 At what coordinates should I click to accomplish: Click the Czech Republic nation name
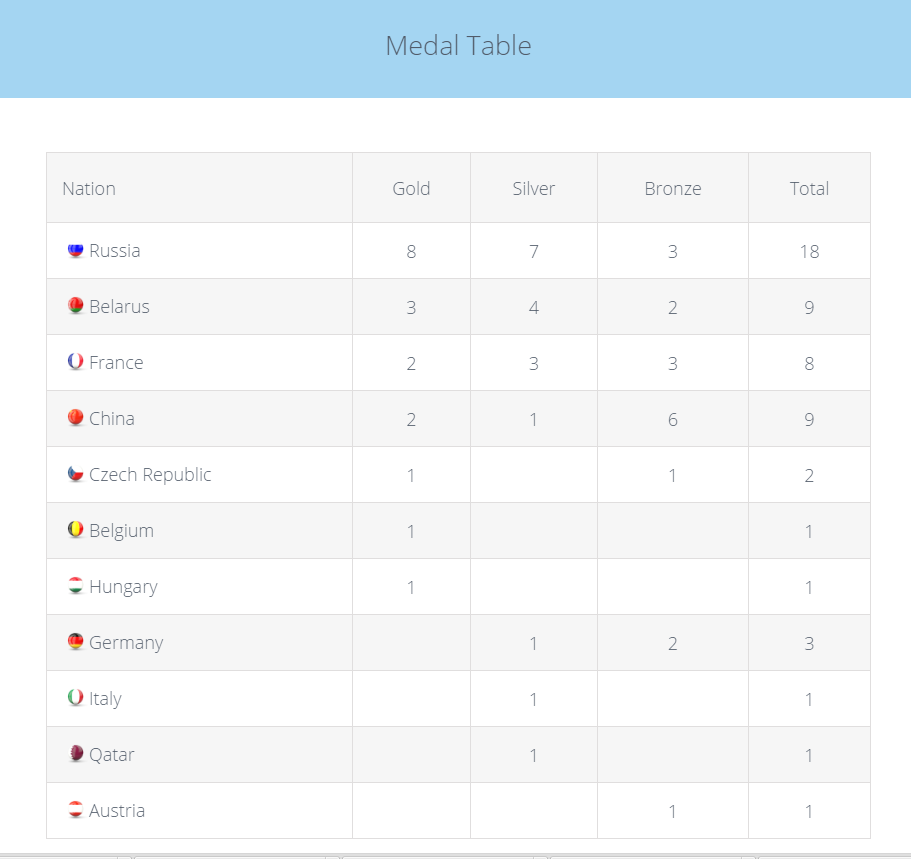(150, 475)
